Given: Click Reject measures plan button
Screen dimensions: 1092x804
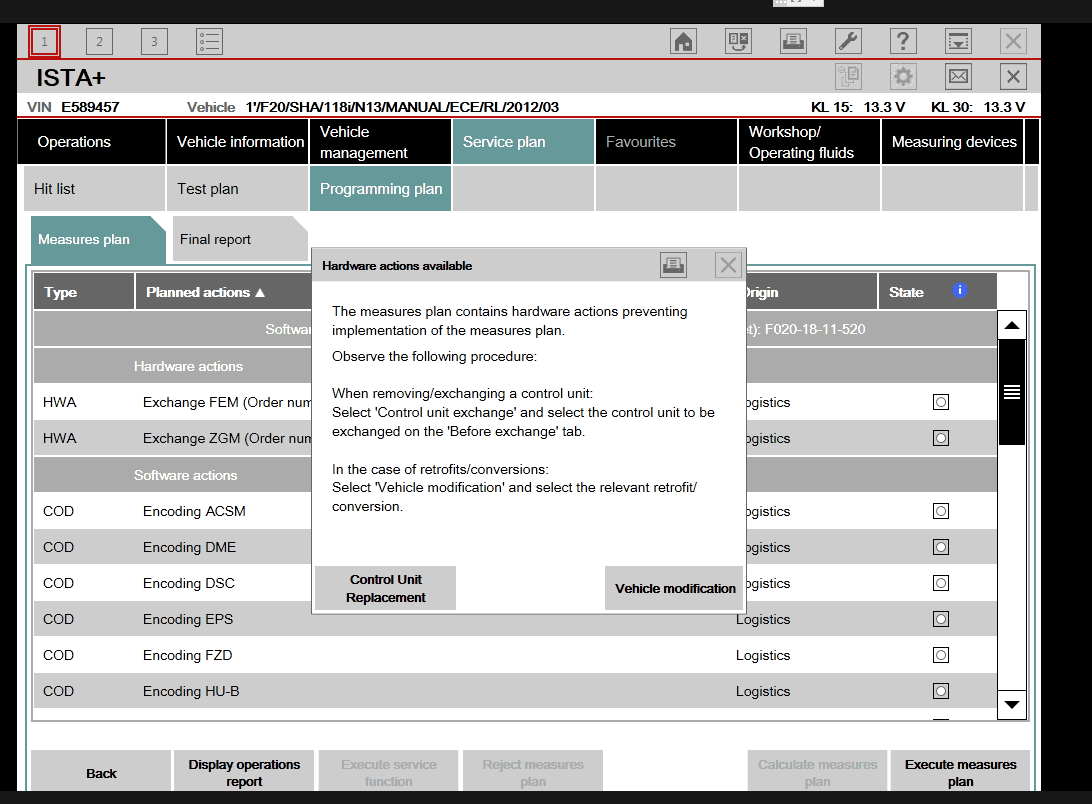Looking at the screenshot, I should pos(533,772).
